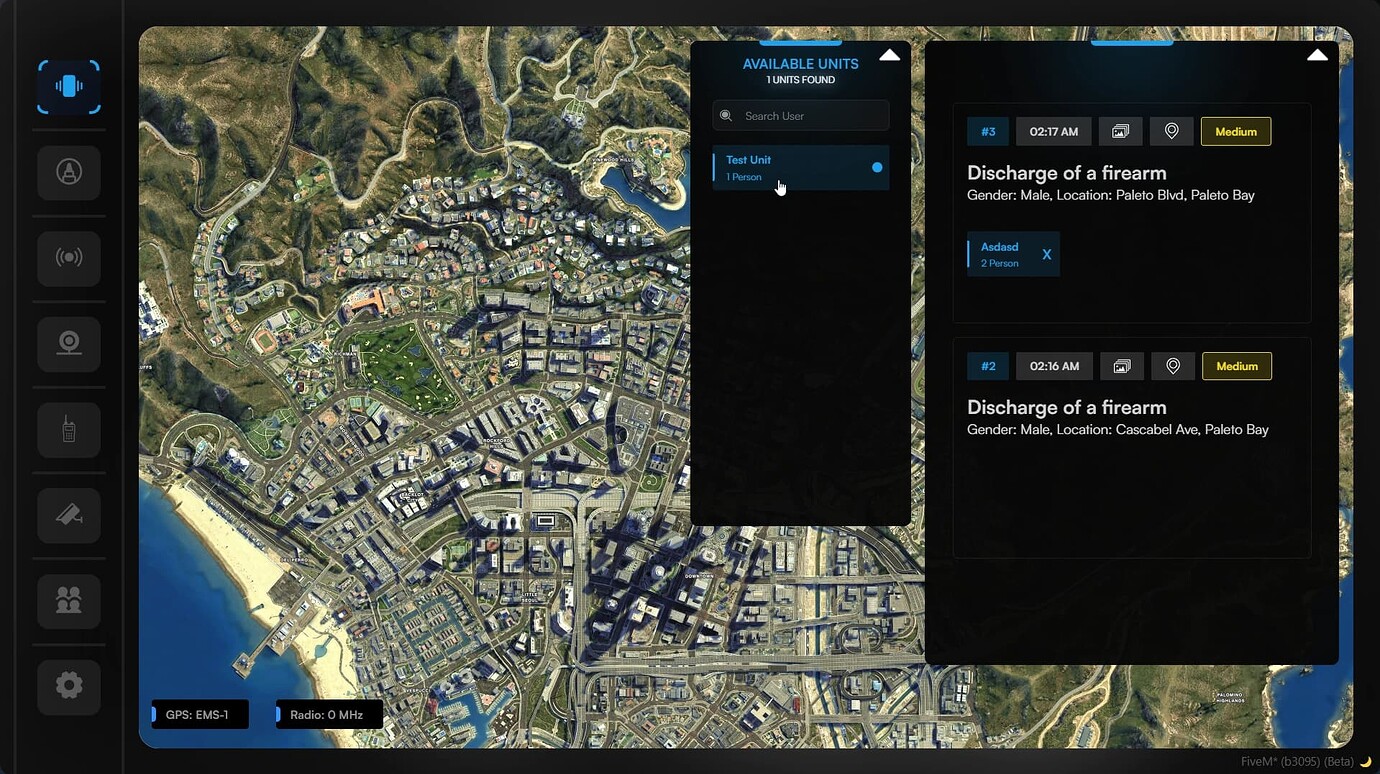
Task: Click the 02:16 AM timestamp on call #2
Action: coord(1054,366)
